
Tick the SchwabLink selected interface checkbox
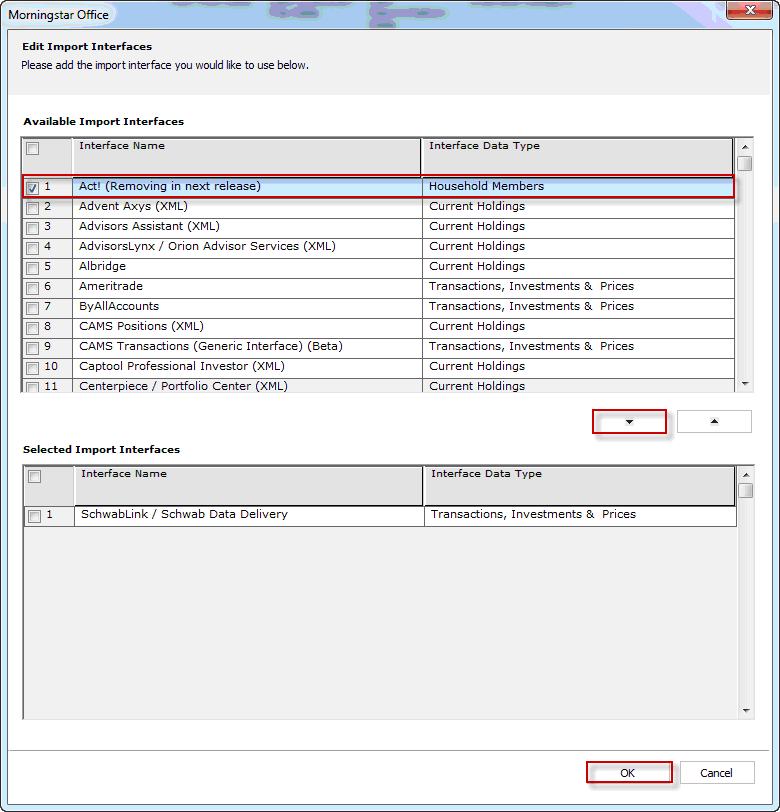pyautogui.click(x=35, y=516)
